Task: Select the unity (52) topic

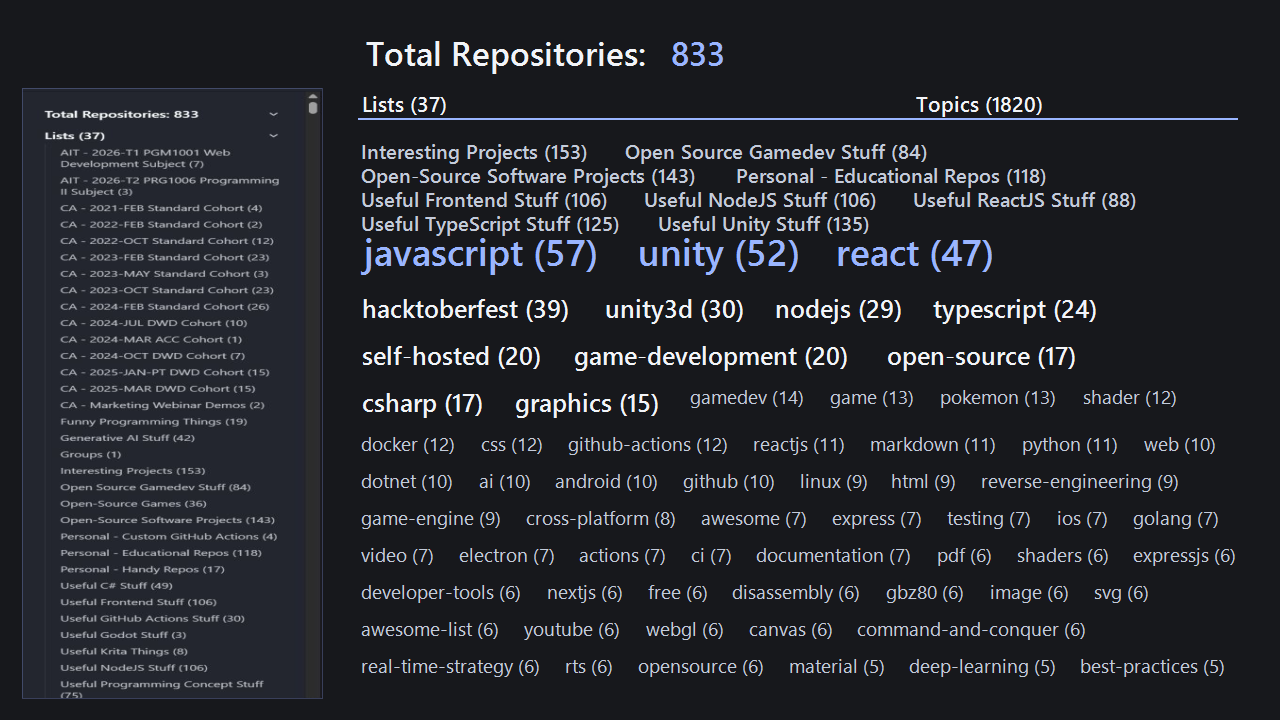Action: (x=719, y=254)
